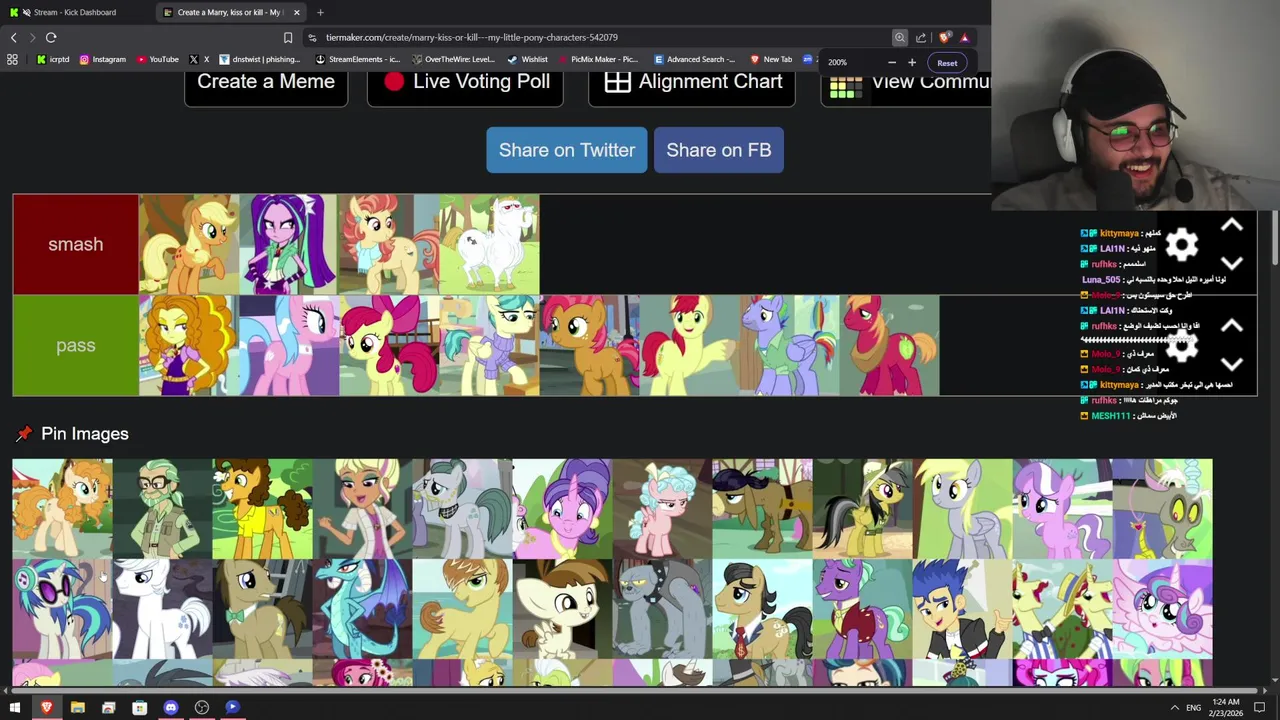Pick Flash Sentry blue-haired boy image

(x=962, y=609)
